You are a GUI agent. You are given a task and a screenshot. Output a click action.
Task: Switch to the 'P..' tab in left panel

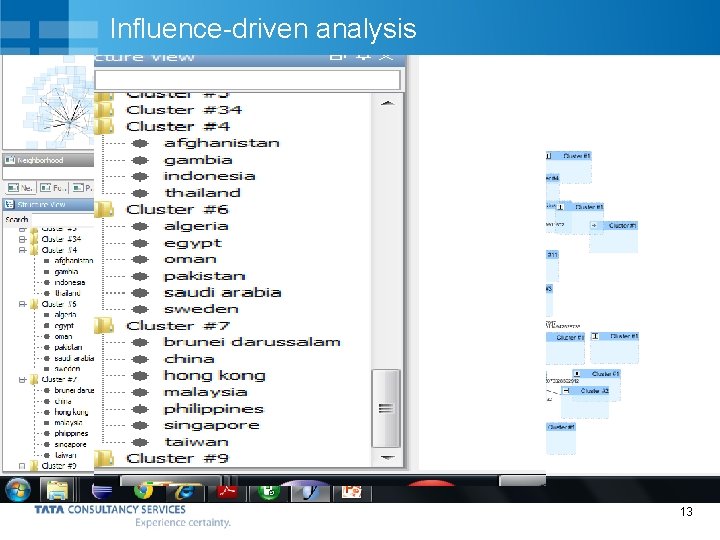[x=83, y=188]
